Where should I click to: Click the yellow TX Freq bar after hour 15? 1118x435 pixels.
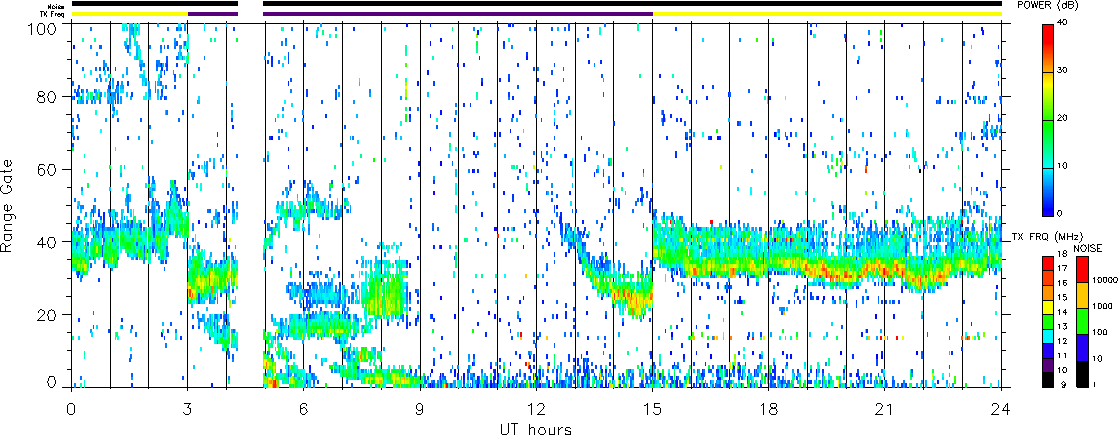pyautogui.click(x=827, y=14)
